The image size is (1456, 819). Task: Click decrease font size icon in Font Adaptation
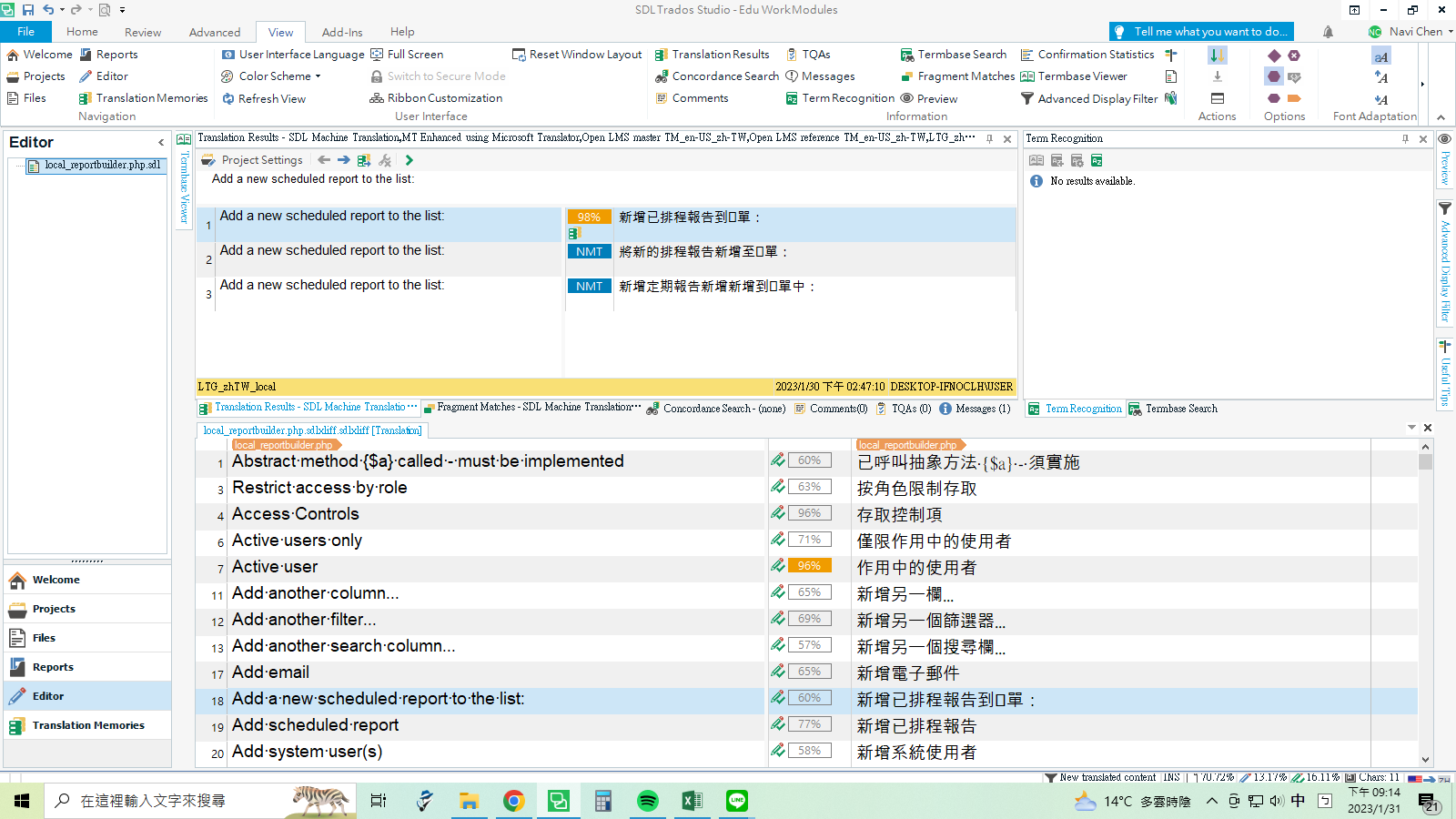(x=1381, y=99)
